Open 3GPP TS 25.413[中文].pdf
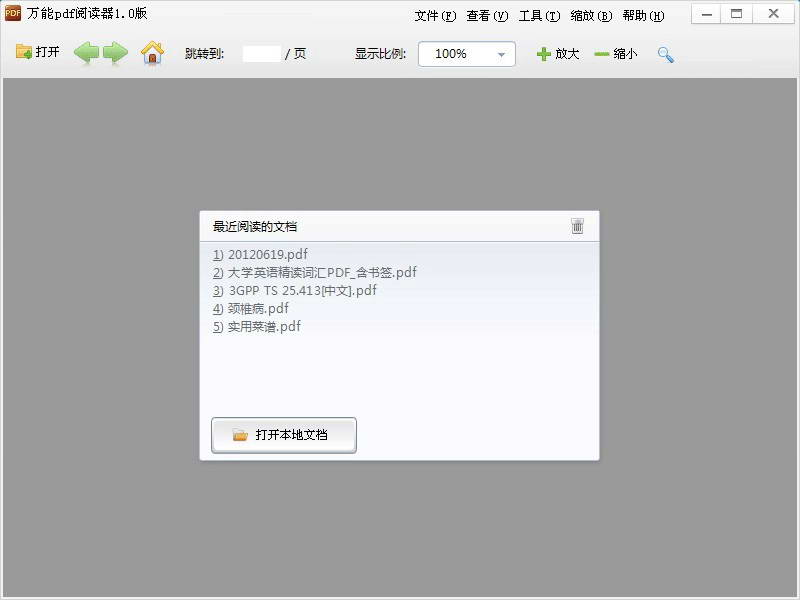The width and height of the screenshot is (800, 600). pyautogui.click(x=295, y=290)
